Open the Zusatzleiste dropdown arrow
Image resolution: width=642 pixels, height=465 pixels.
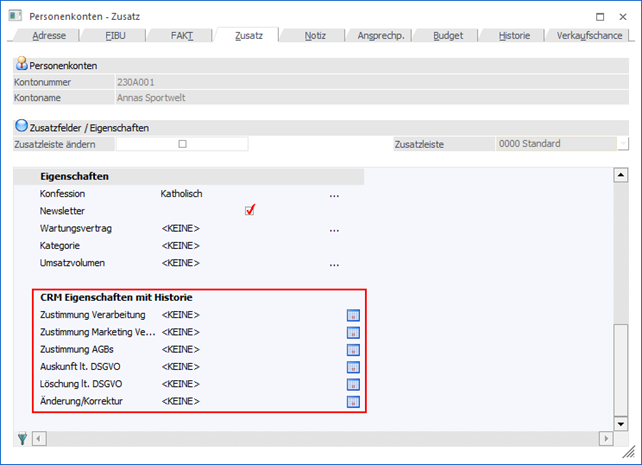pyautogui.click(x=622, y=144)
